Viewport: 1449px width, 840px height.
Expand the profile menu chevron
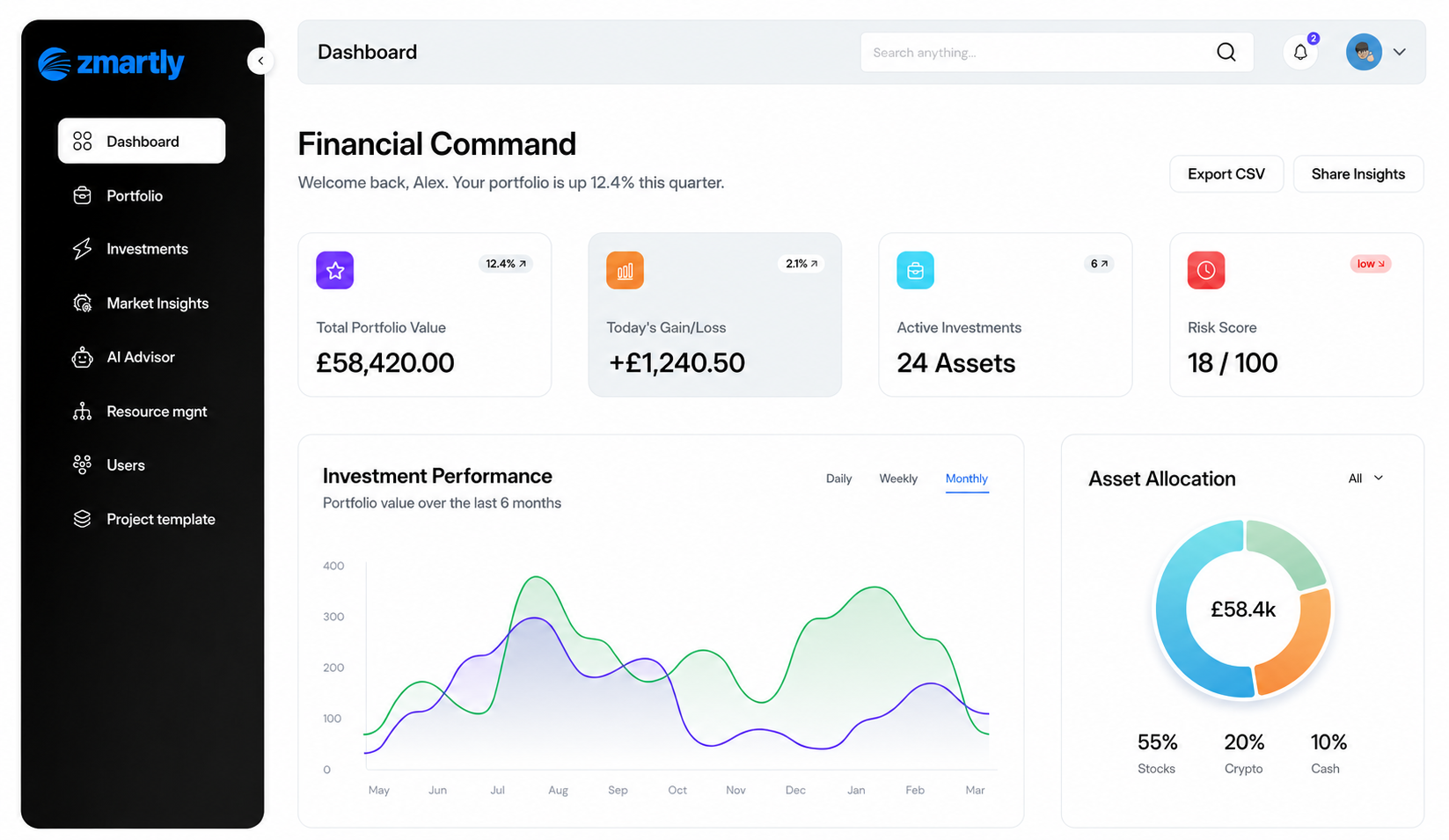[x=1400, y=53]
